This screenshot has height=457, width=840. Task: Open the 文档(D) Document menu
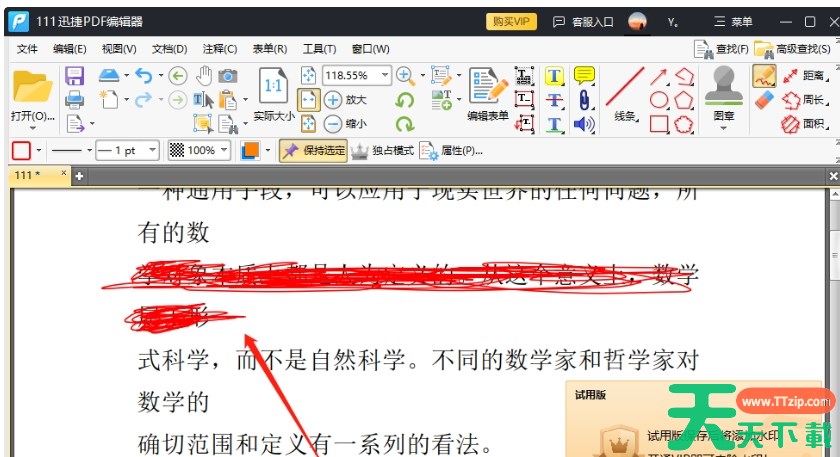(169, 49)
